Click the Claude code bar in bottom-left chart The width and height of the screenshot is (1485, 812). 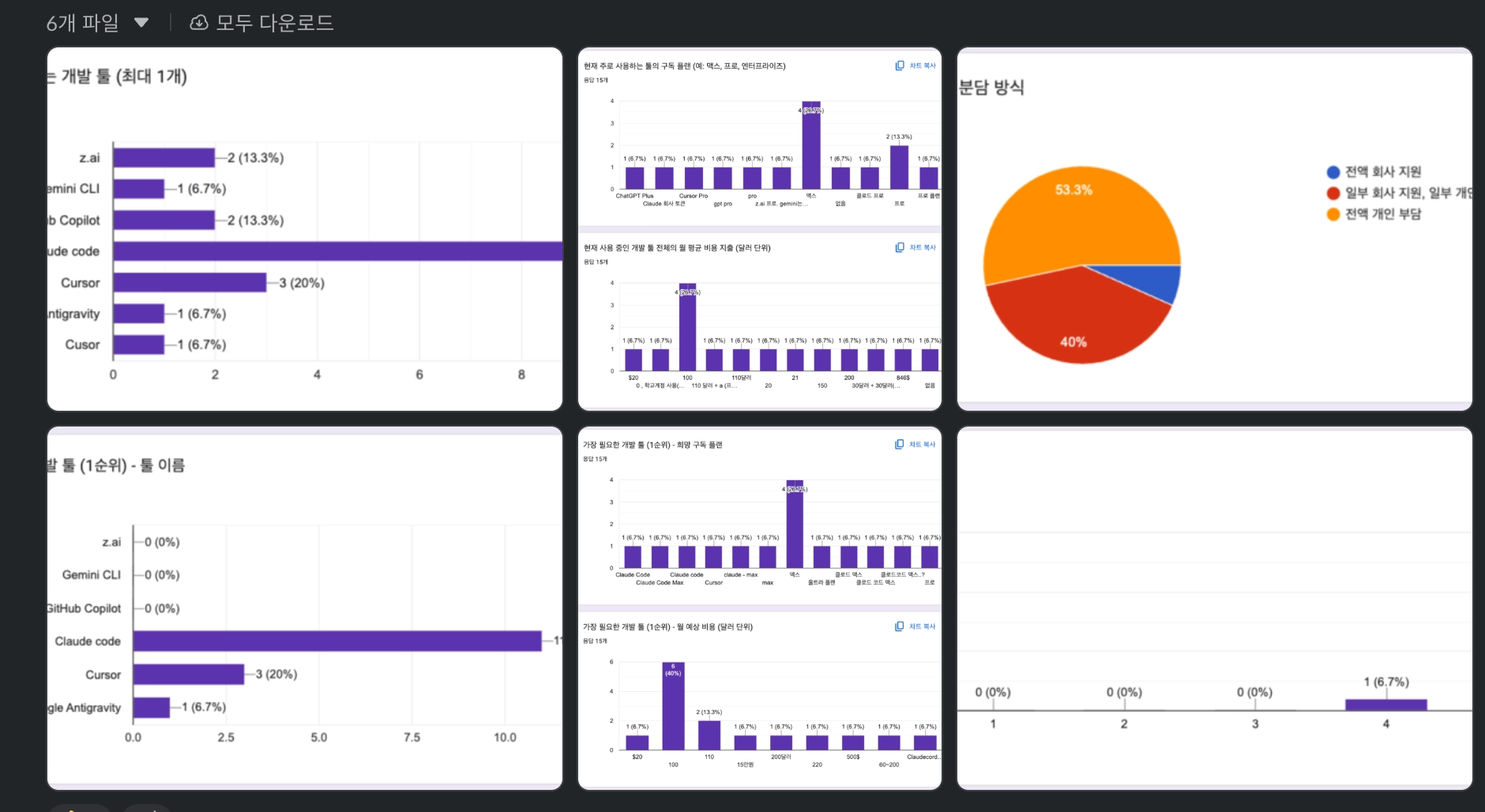point(337,641)
